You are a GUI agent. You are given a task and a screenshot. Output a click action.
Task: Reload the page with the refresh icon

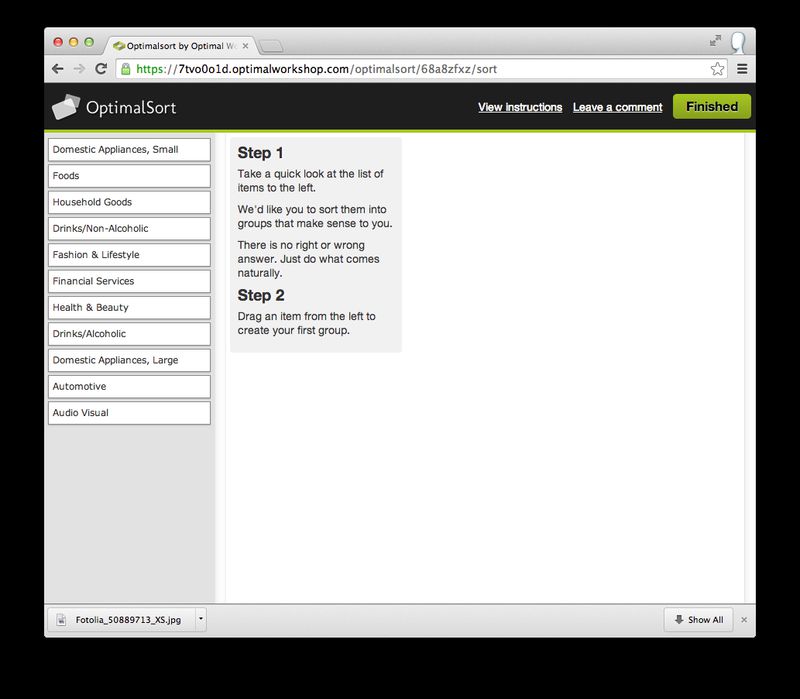[101, 69]
